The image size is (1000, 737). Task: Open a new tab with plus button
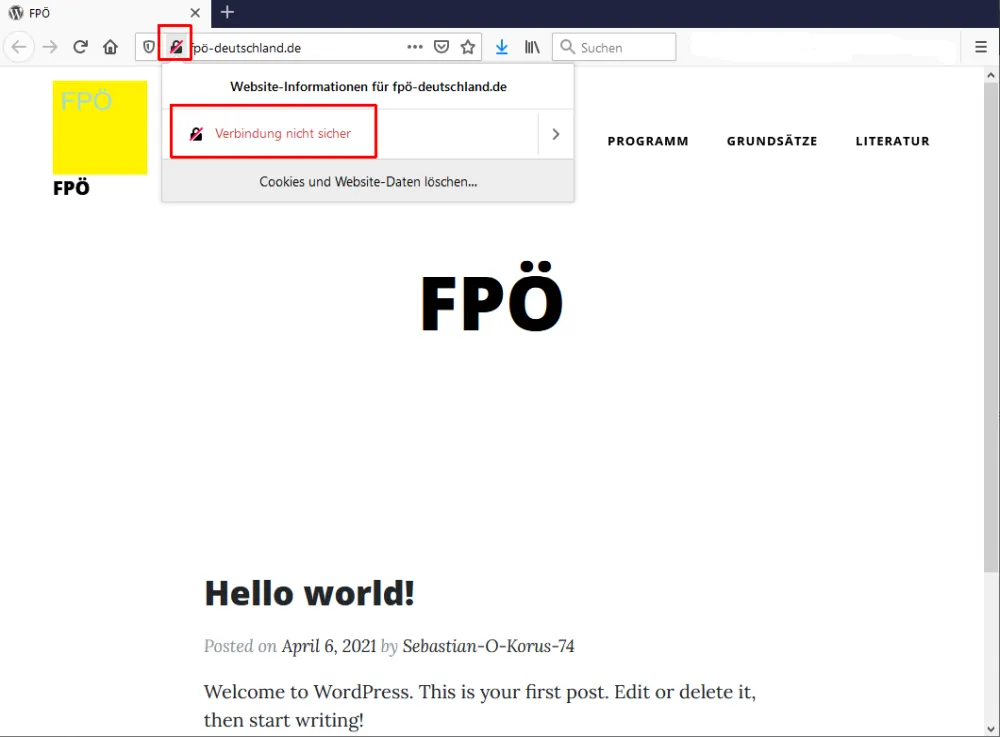pos(227,12)
